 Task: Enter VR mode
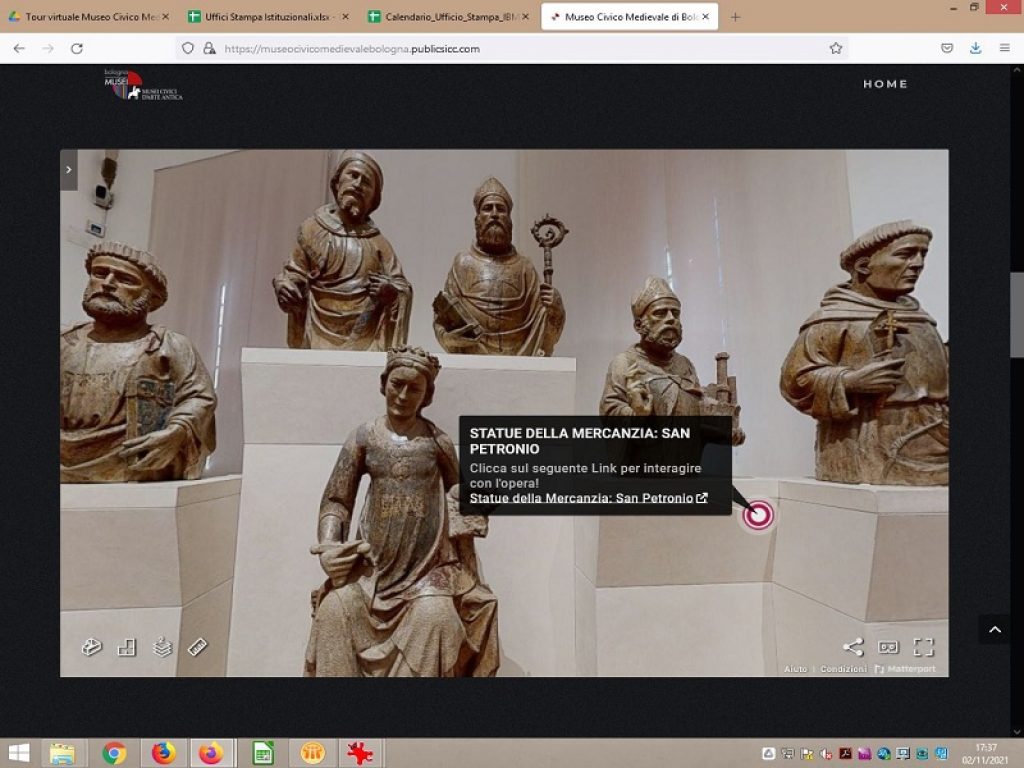[x=887, y=647]
